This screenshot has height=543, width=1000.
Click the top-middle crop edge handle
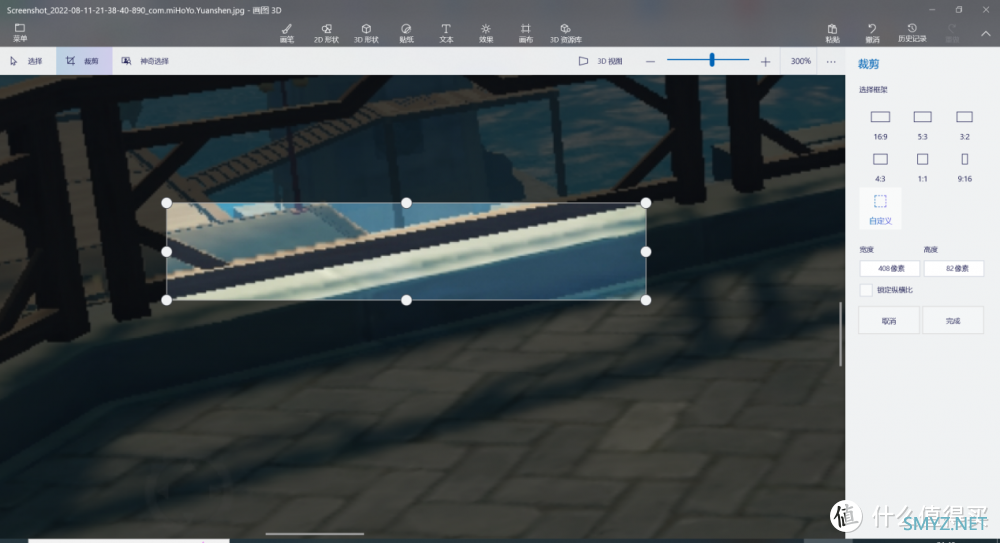tap(406, 203)
